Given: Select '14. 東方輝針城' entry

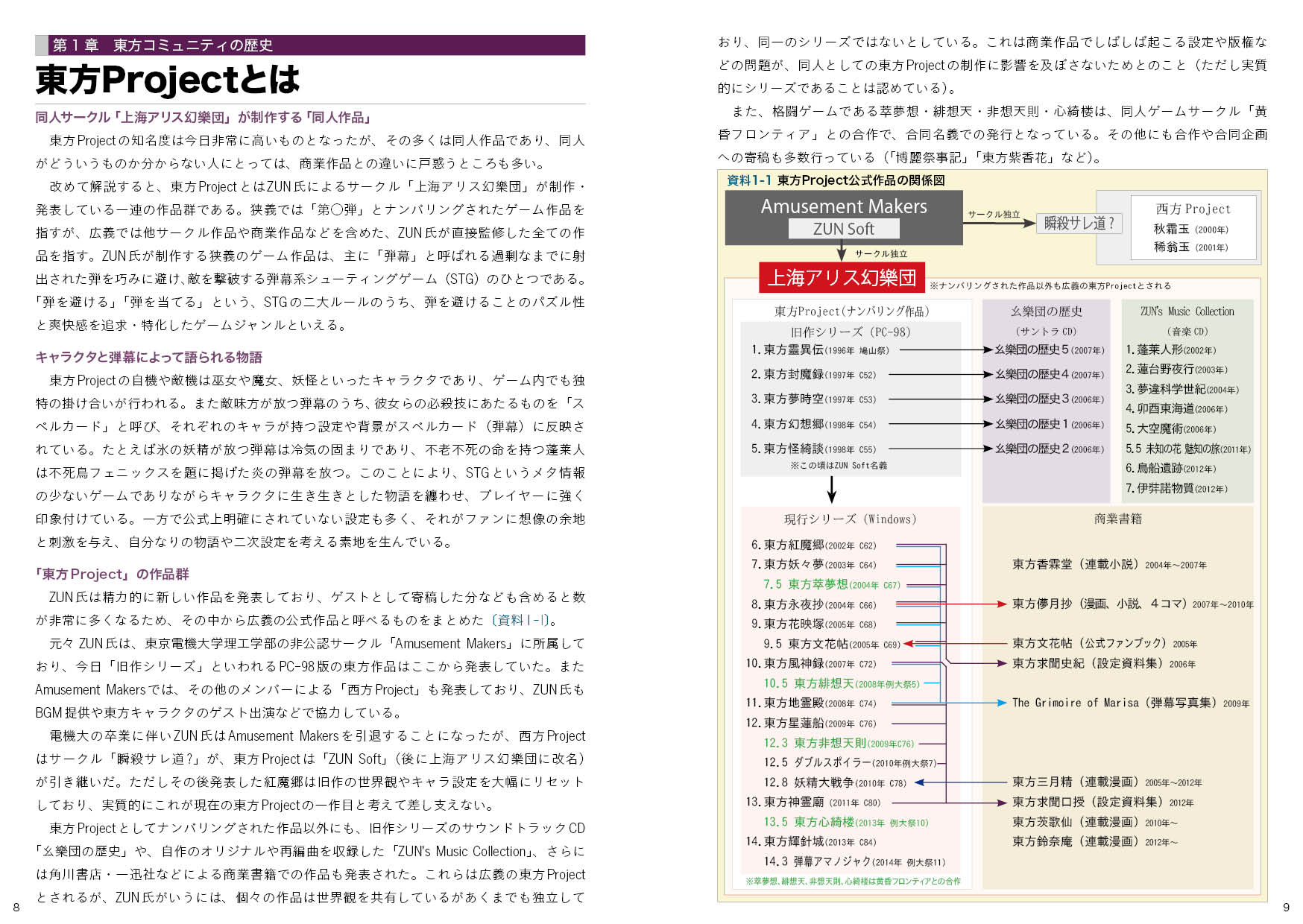Looking at the screenshot, I should coord(810,842).
